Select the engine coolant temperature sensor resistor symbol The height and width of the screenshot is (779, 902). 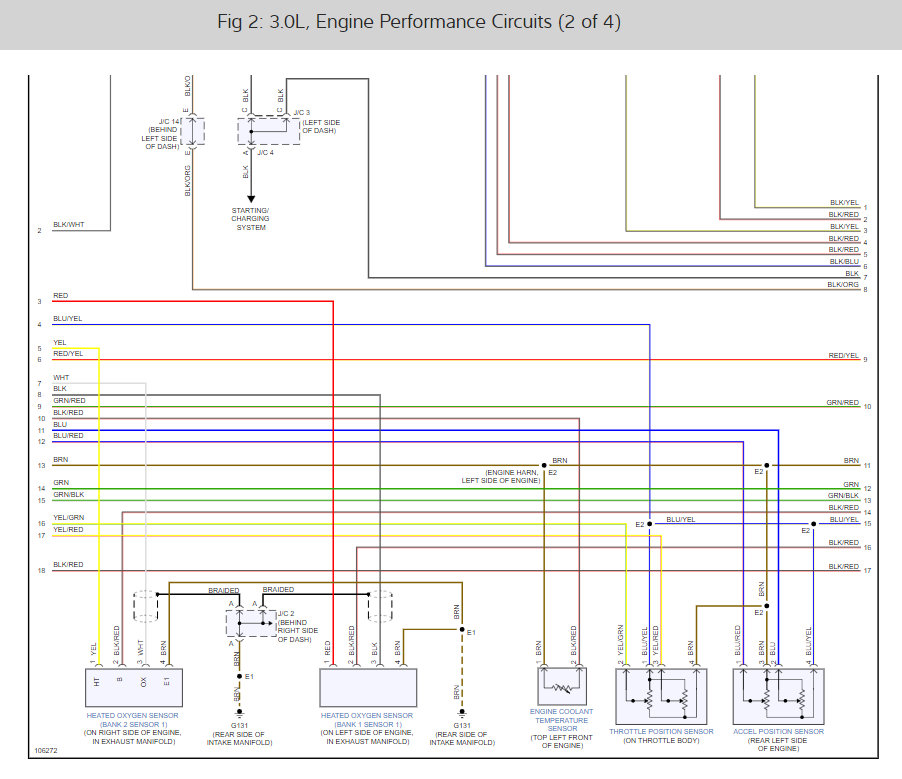(562, 686)
